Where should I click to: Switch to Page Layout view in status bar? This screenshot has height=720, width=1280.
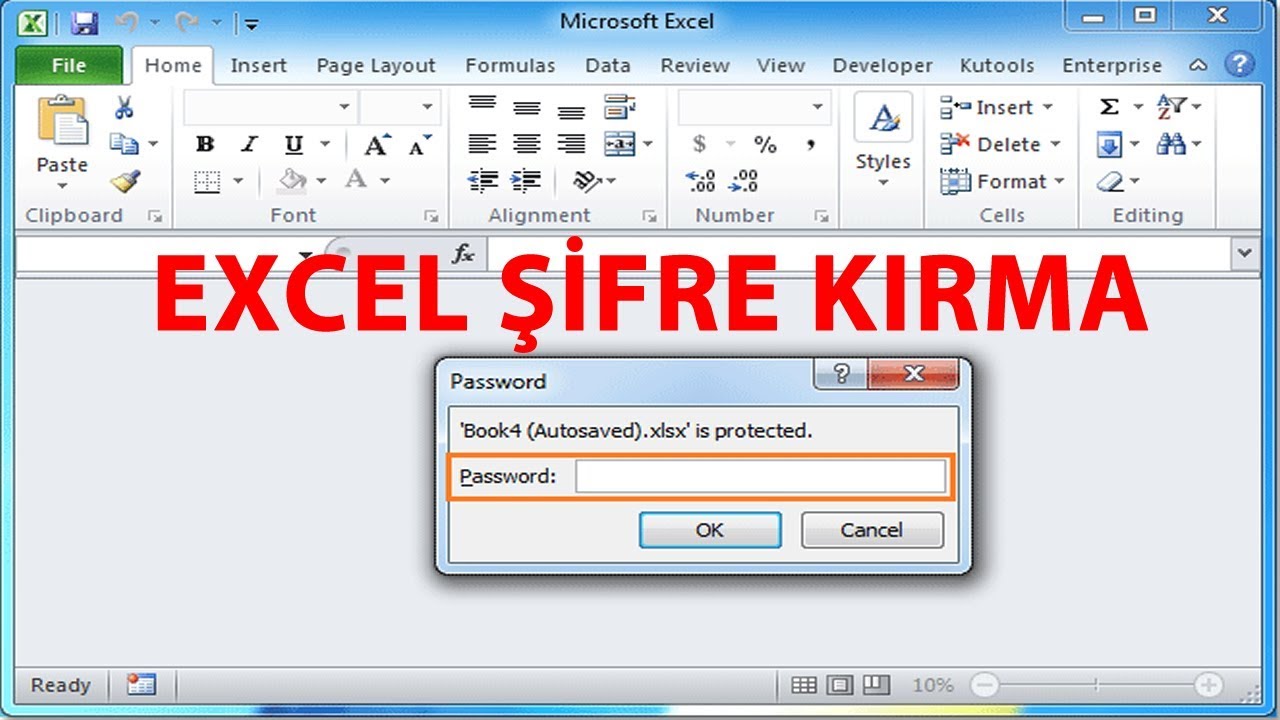point(840,685)
